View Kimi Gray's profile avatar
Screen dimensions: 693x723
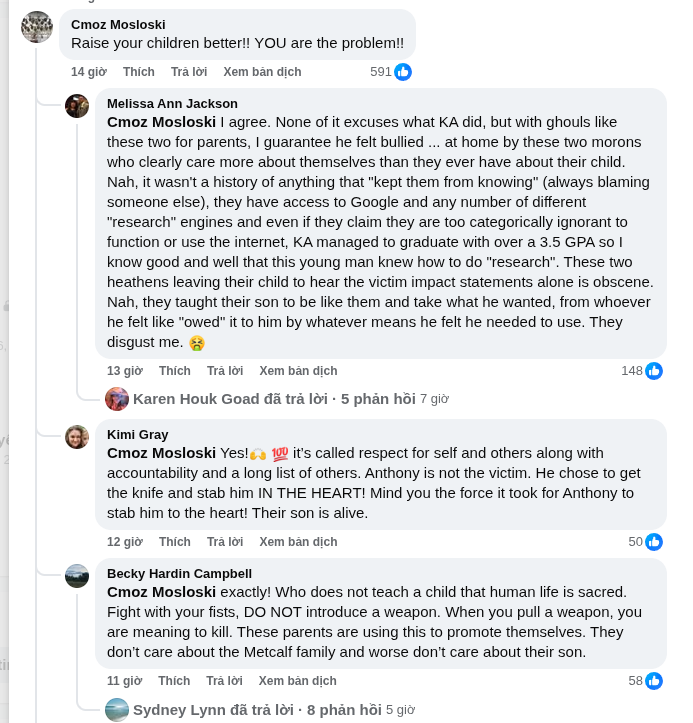77,437
